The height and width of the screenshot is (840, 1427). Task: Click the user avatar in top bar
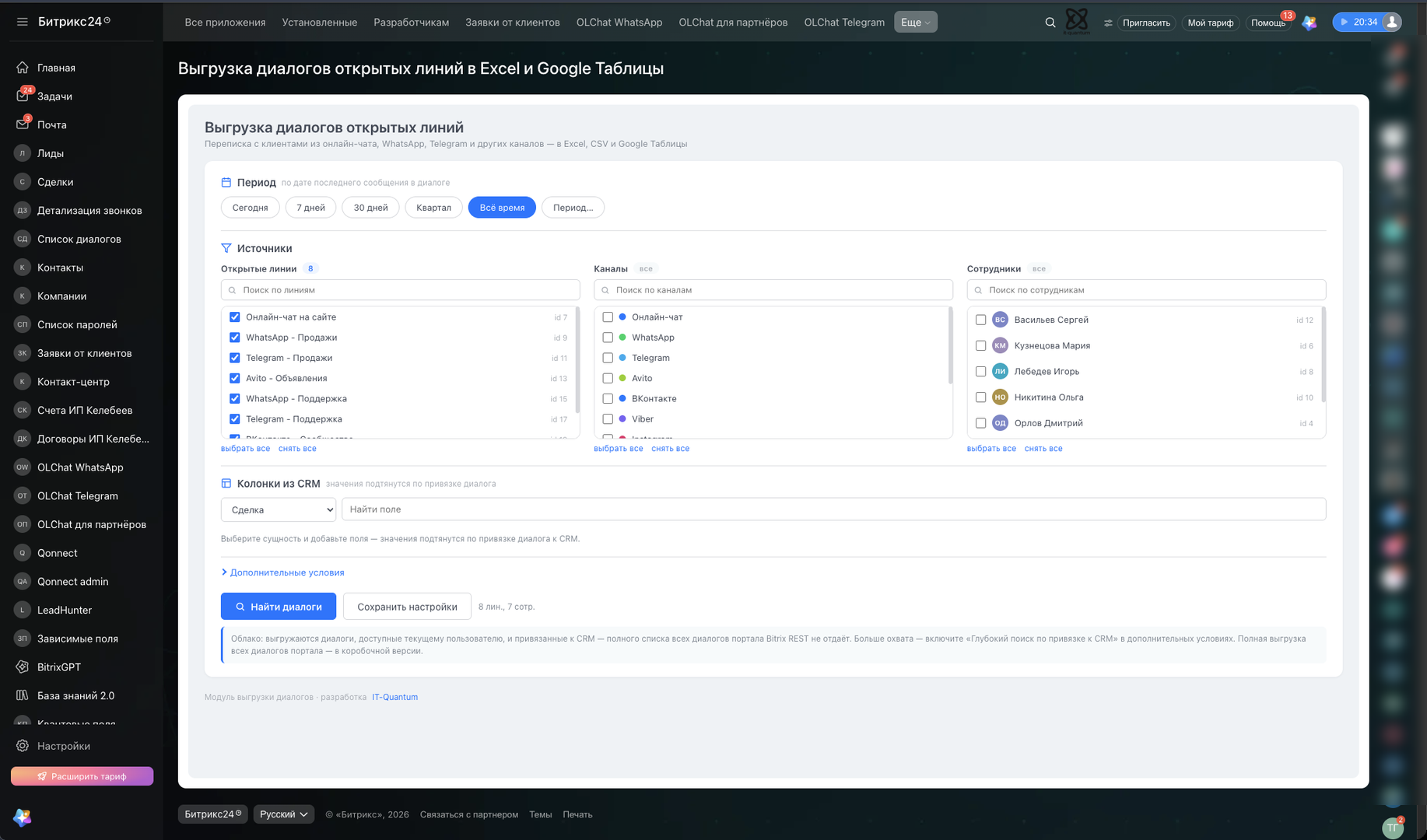click(1392, 22)
